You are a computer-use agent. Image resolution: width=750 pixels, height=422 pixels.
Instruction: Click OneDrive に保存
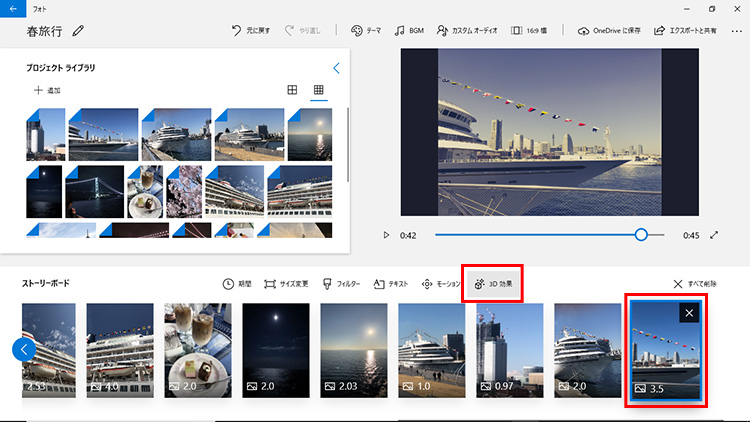(x=610, y=31)
